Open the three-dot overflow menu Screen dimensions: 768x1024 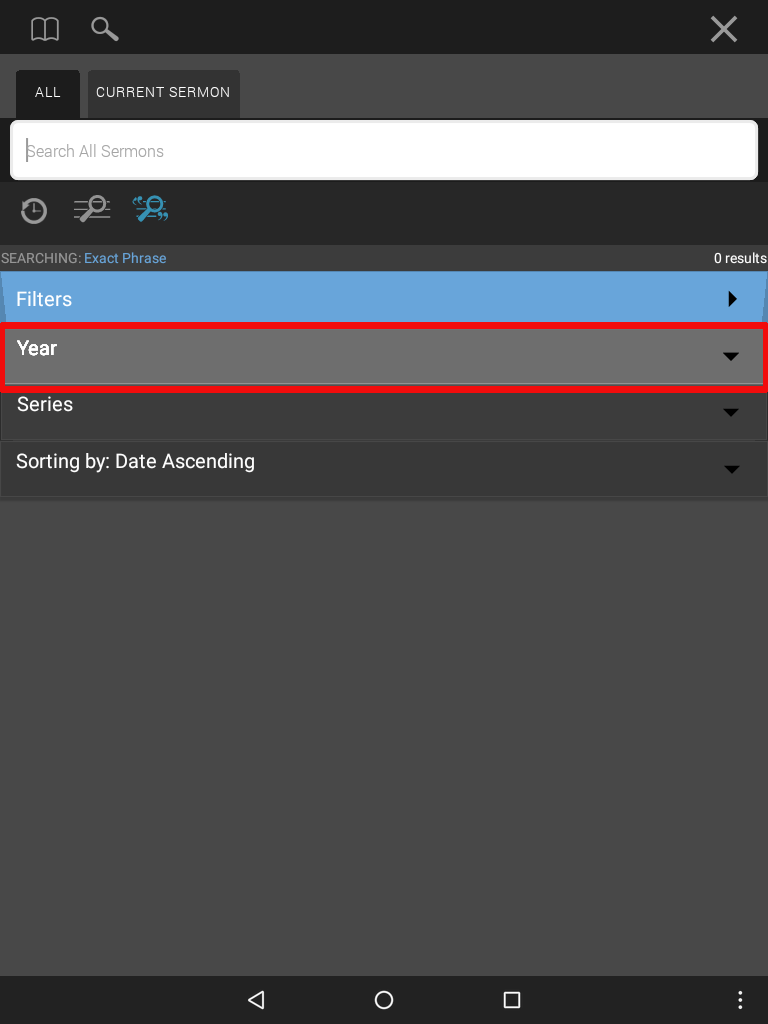point(740,1000)
